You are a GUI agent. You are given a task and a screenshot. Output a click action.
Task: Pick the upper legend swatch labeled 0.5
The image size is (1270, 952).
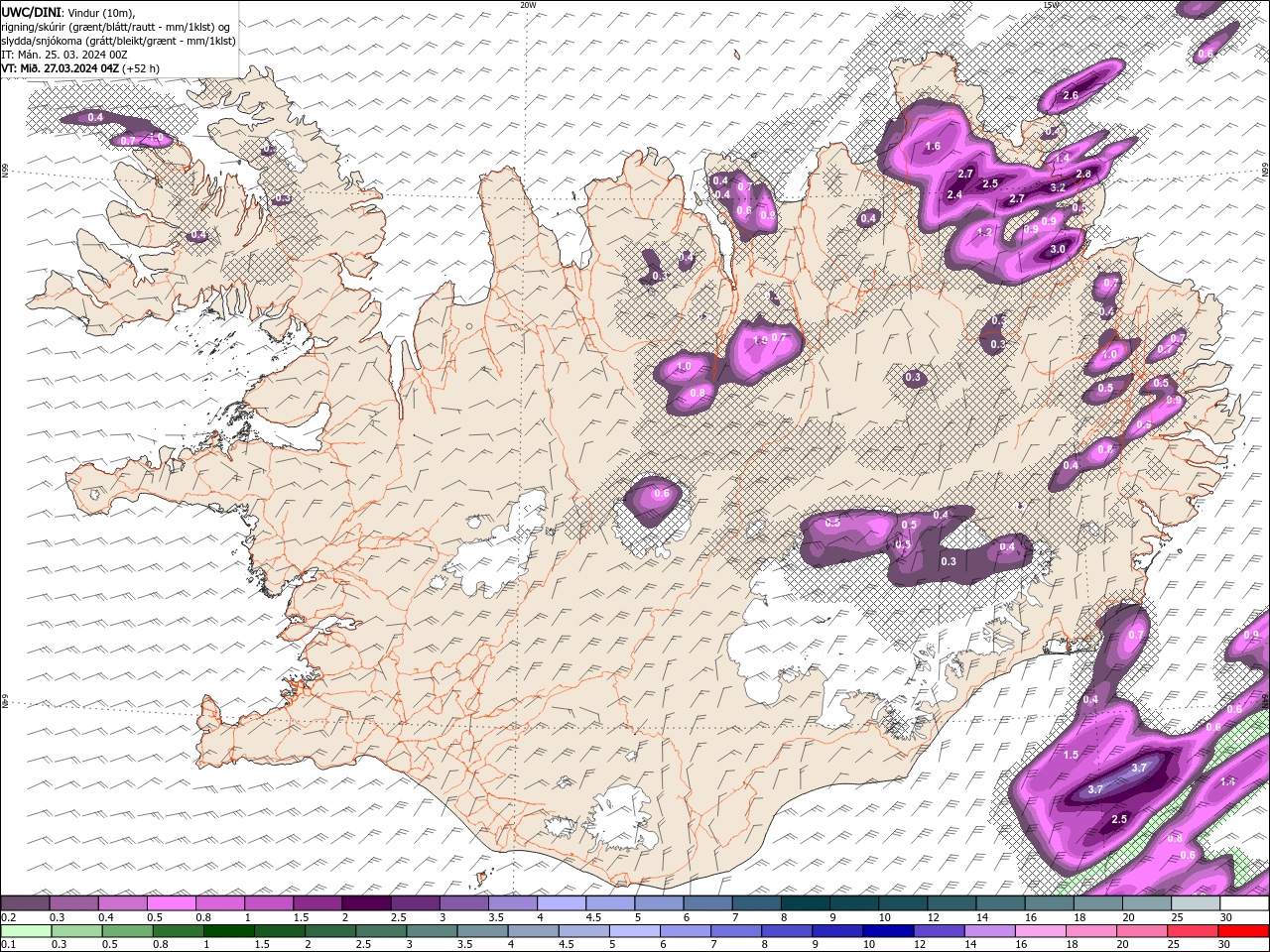[171, 903]
